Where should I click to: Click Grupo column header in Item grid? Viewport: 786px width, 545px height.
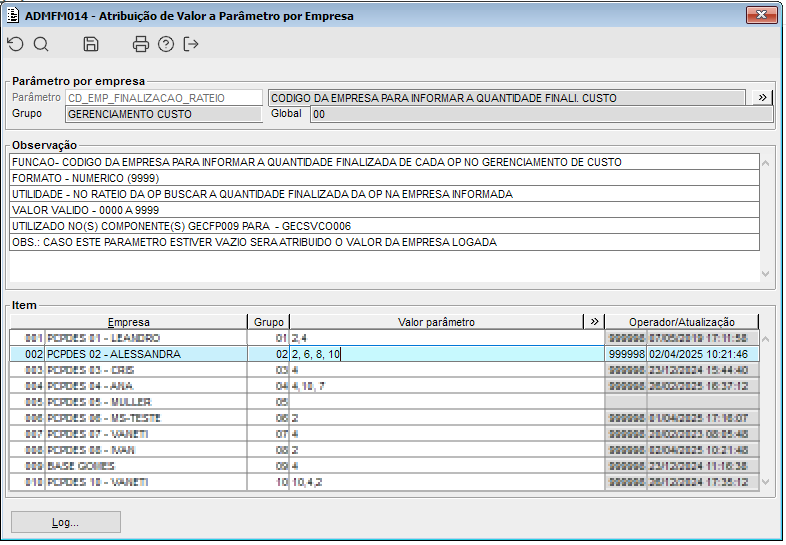click(269, 322)
